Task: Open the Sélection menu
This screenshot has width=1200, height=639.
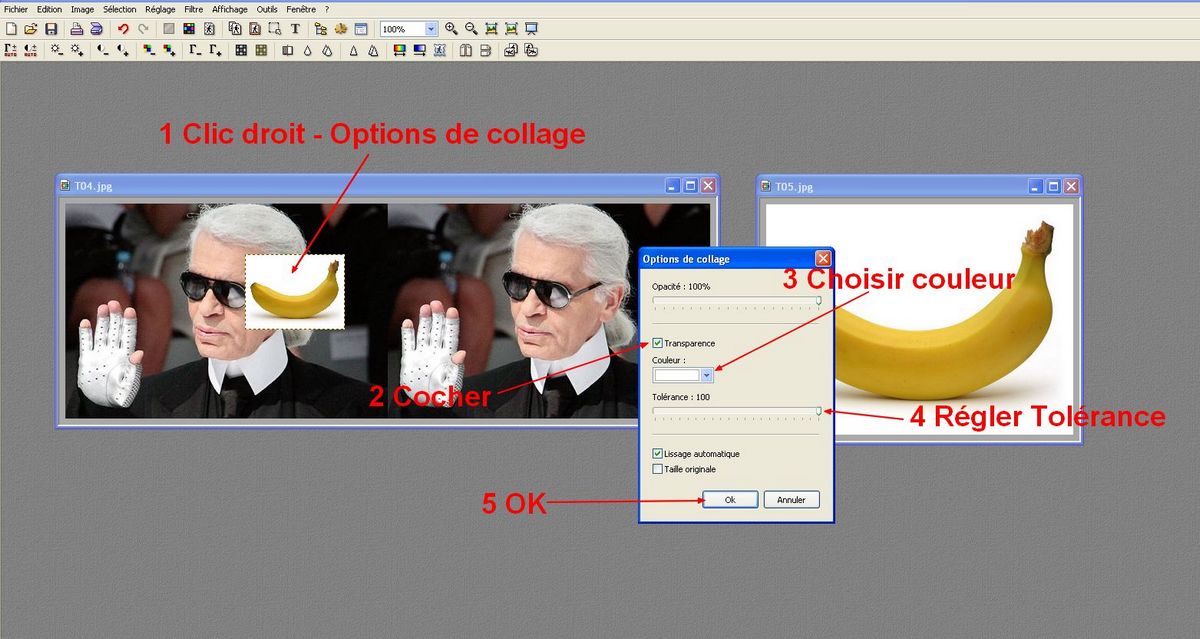Action: (x=119, y=8)
